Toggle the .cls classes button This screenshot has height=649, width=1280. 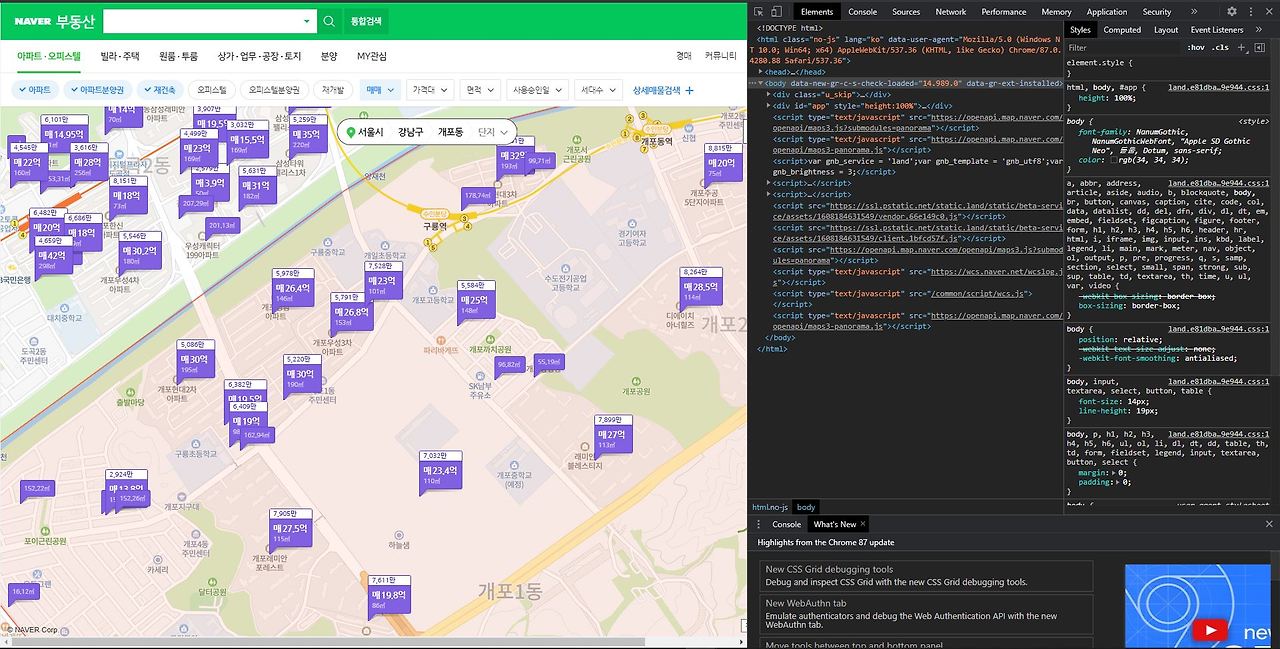click(x=1220, y=47)
